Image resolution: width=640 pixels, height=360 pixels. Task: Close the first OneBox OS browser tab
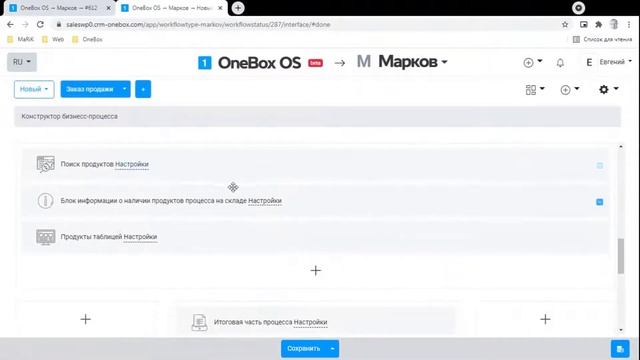(109, 8)
